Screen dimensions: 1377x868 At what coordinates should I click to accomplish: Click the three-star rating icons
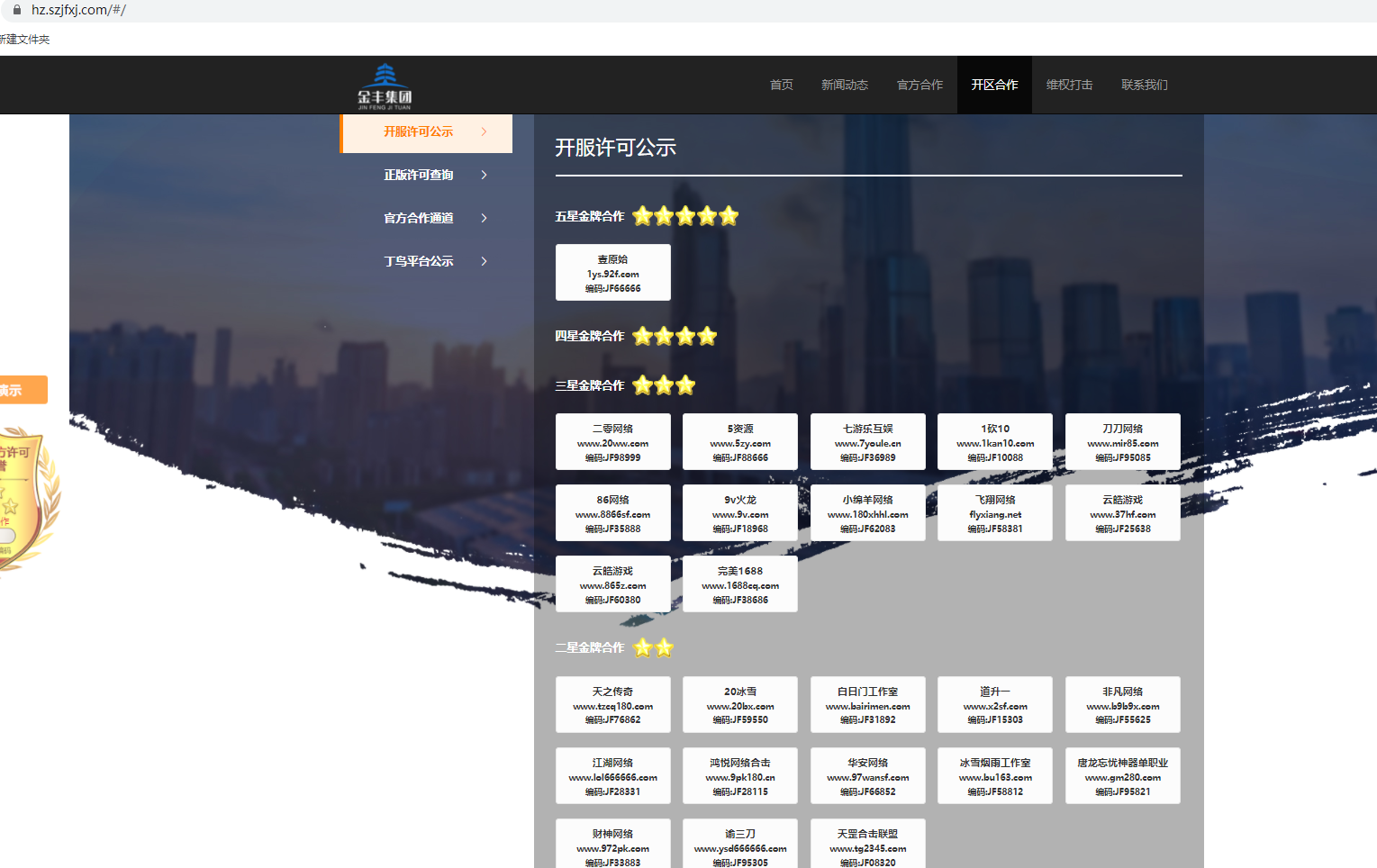point(664,386)
